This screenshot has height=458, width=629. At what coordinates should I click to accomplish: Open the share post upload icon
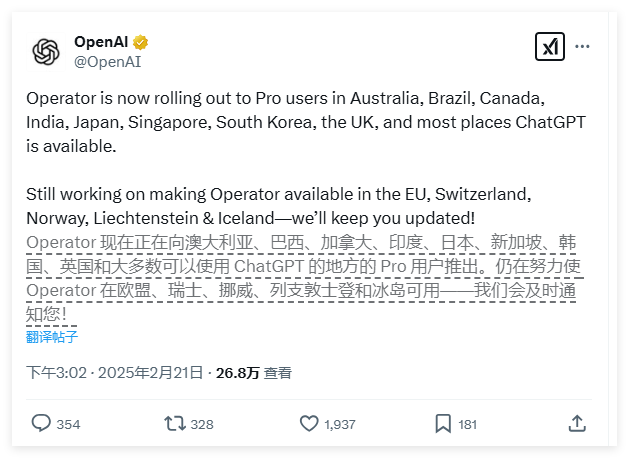pyautogui.click(x=577, y=423)
